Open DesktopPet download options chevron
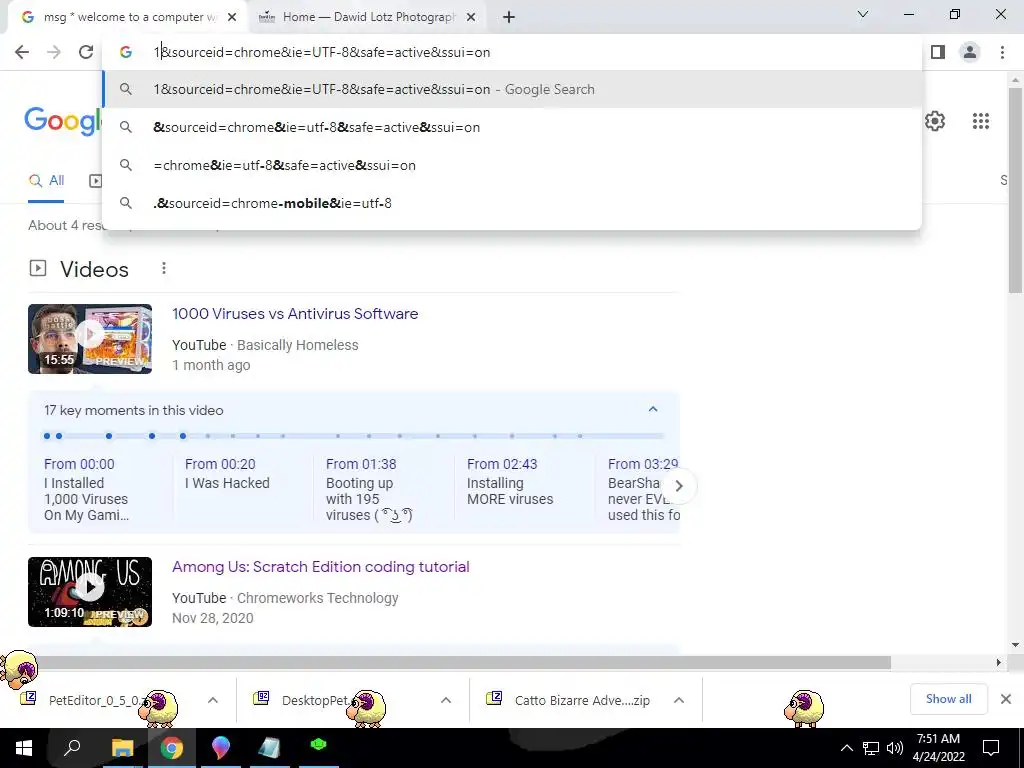Screen dimensions: 1024x768 446,700
